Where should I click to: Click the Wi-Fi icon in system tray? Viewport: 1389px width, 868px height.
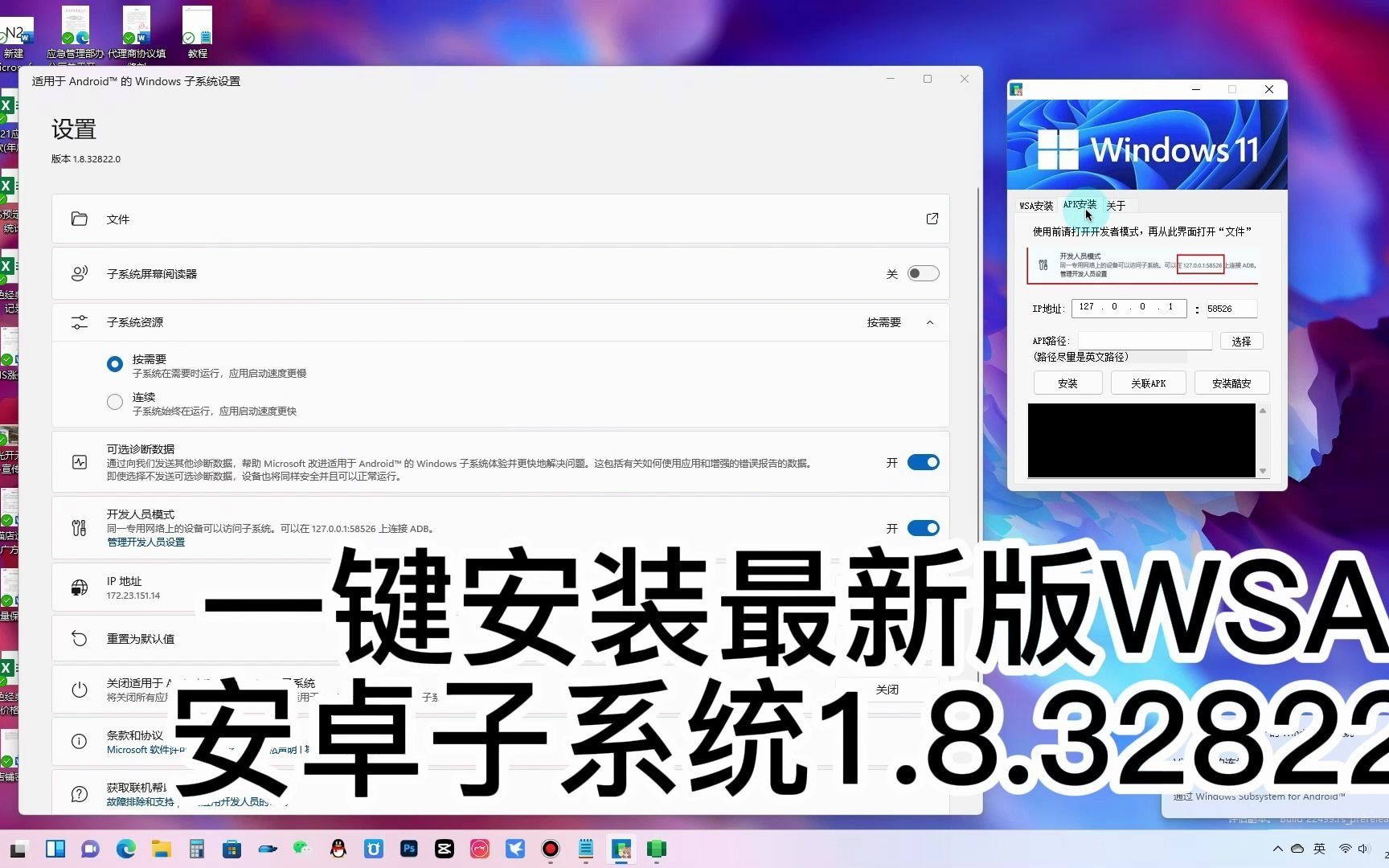click(1345, 849)
